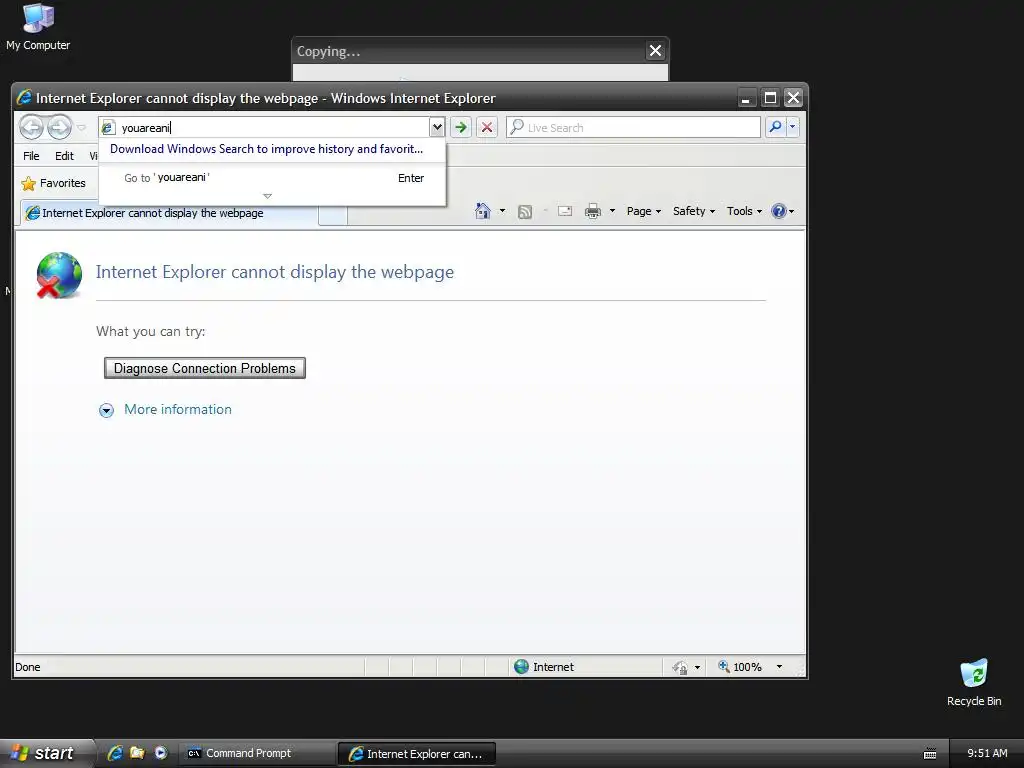Maximize the Internet Explorer window

pos(770,98)
